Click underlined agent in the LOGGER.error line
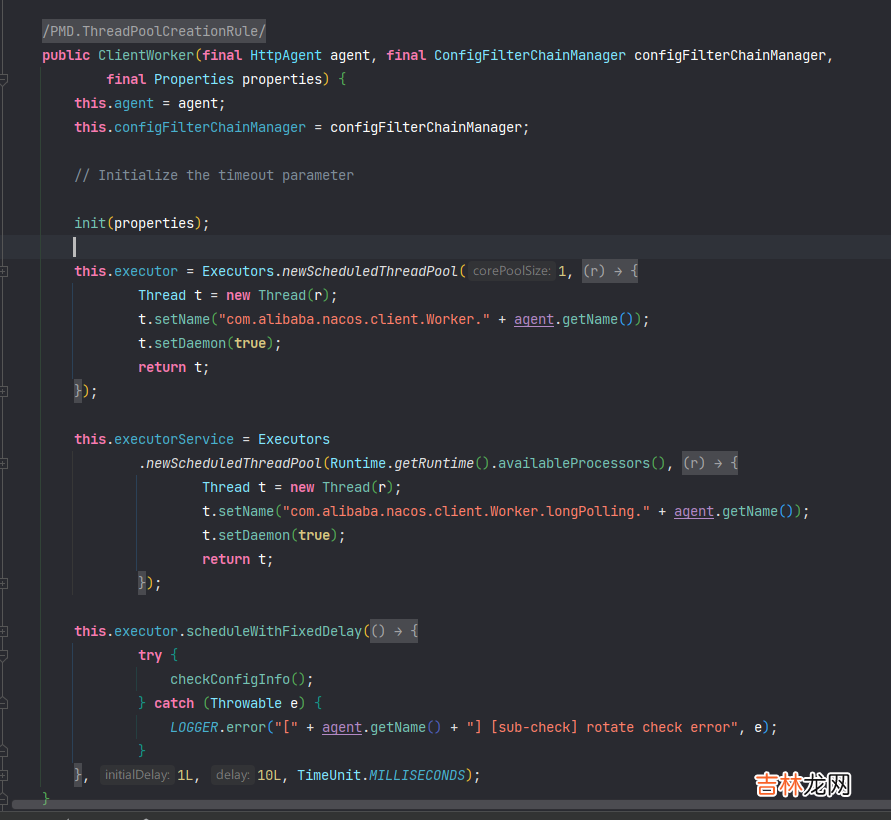The height and width of the screenshot is (820, 891). (x=342, y=727)
